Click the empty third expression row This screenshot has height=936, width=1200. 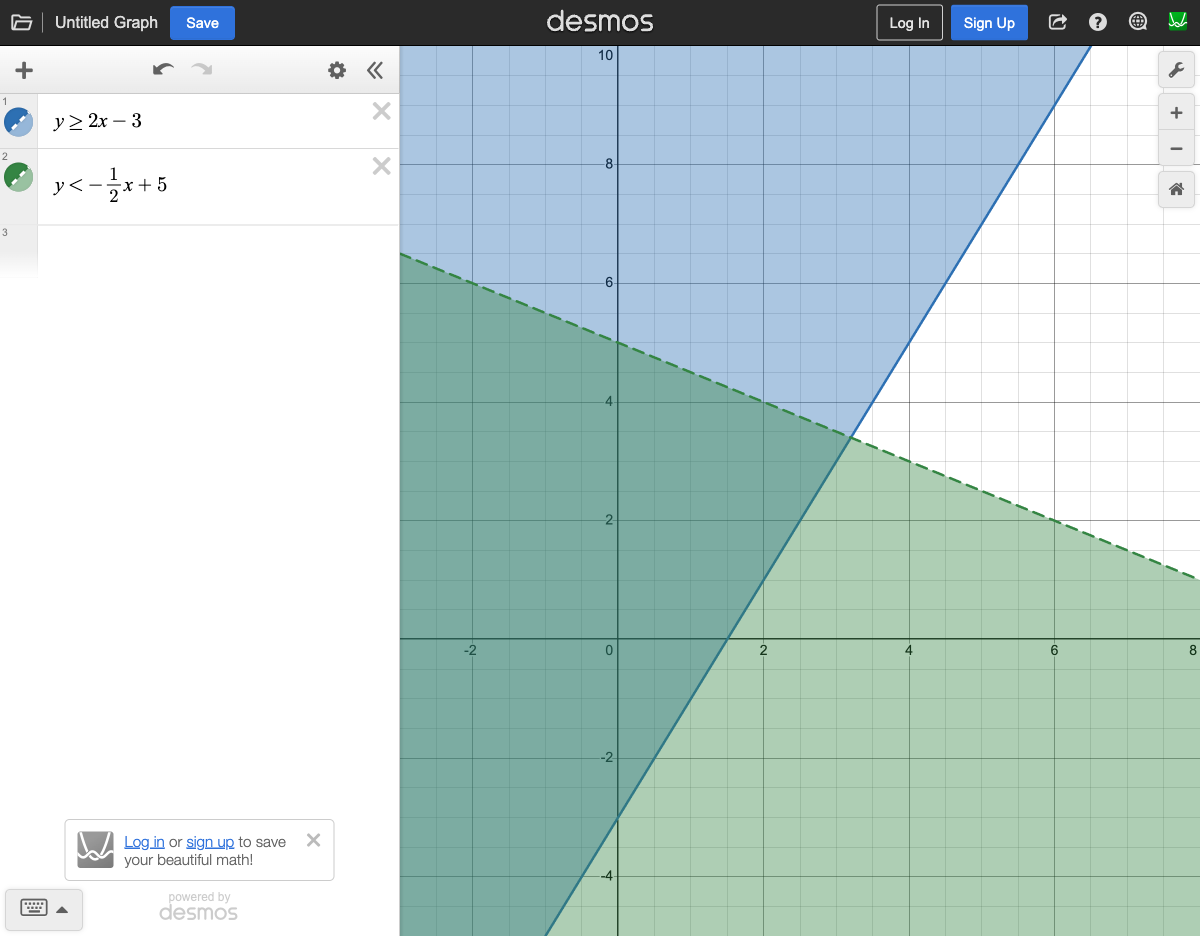tap(218, 250)
